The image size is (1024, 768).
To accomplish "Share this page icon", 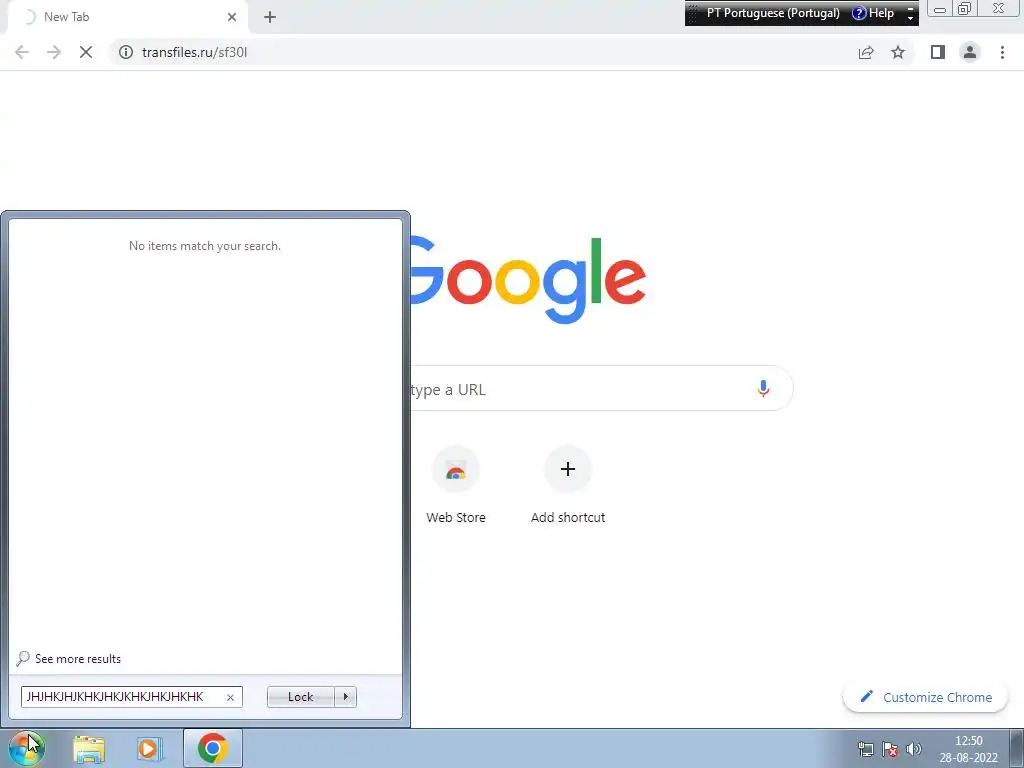I will pyautogui.click(x=866, y=52).
